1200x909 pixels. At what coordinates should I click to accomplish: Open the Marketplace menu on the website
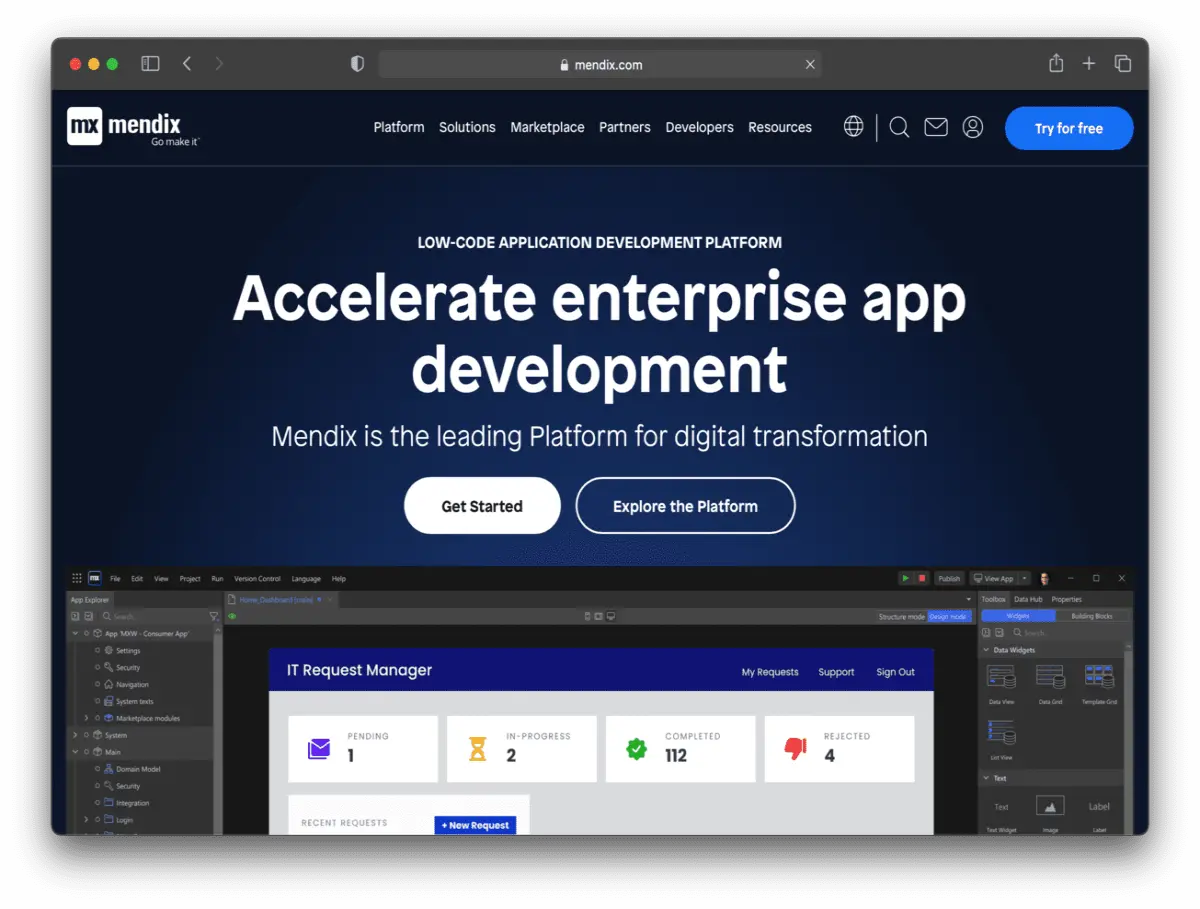point(547,127)
